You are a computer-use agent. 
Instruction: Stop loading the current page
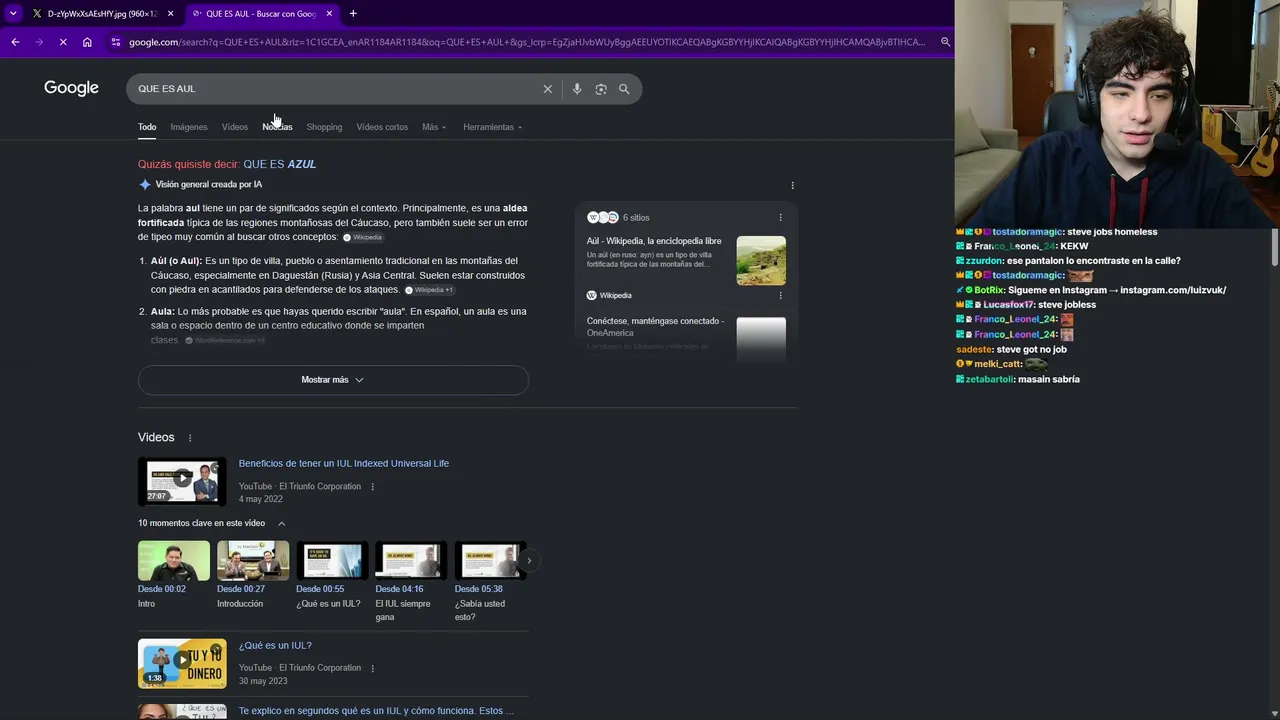pyautogui.click(x=63, y=42)
